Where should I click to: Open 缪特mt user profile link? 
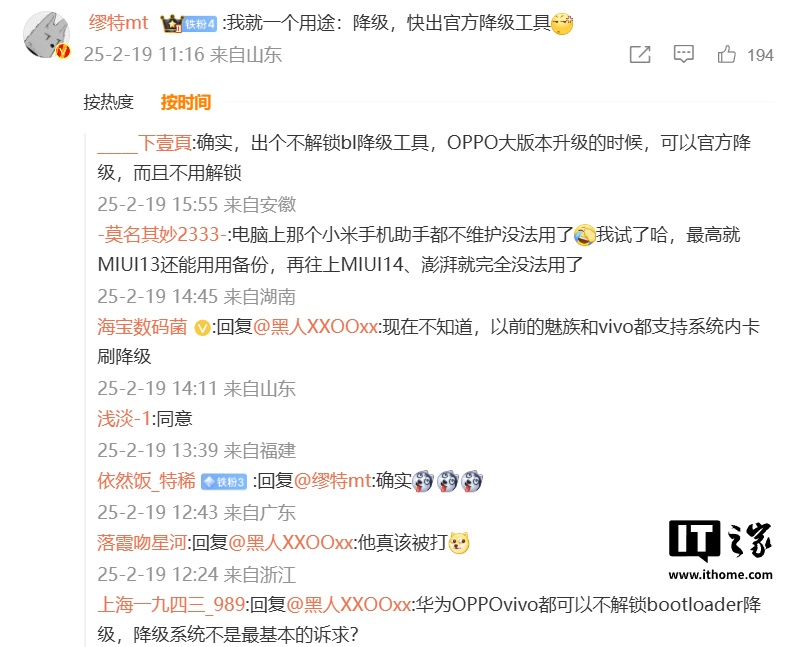[x=118, y=23]
